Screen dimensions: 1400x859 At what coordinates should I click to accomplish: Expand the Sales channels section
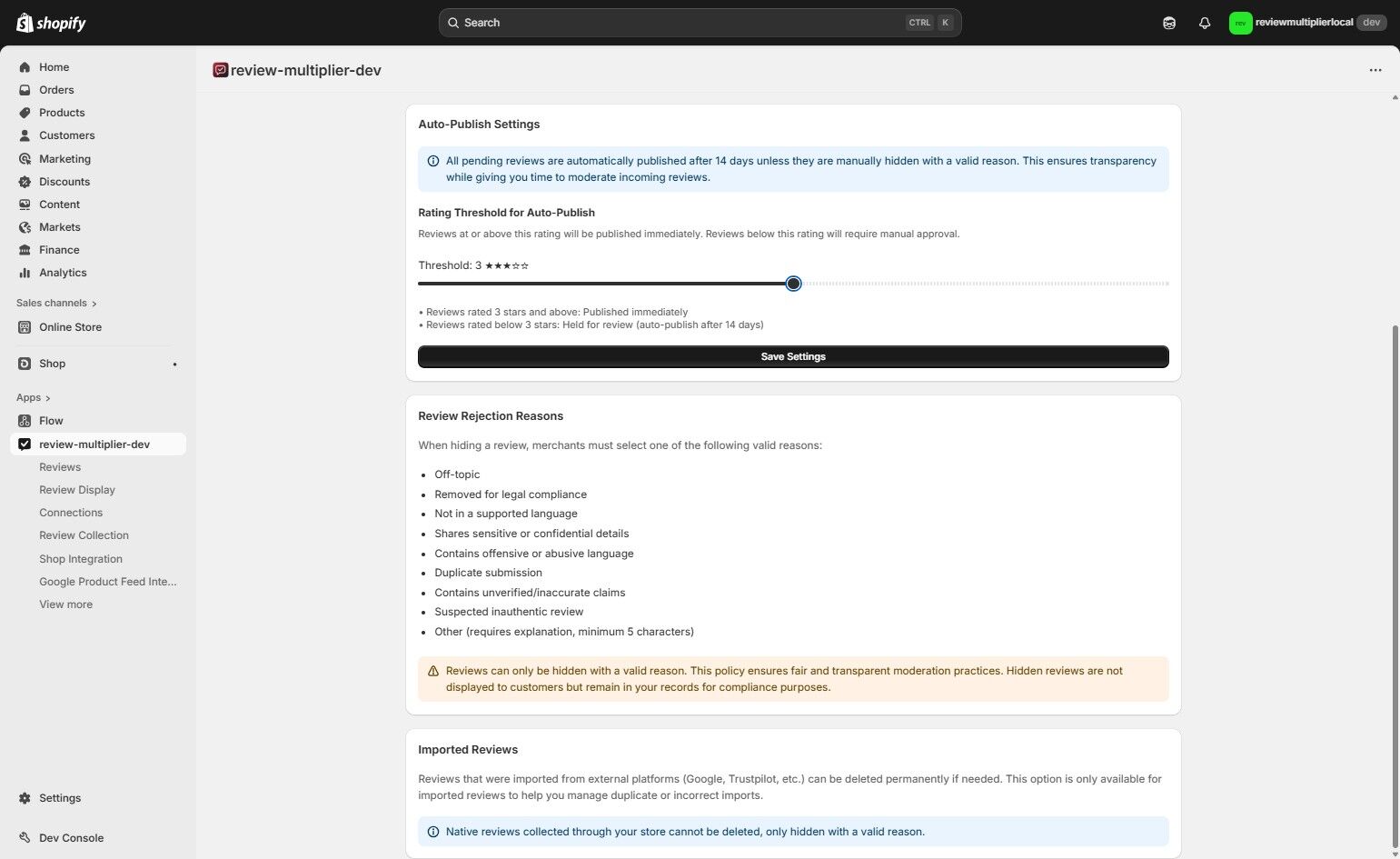[x=94, y=304]
